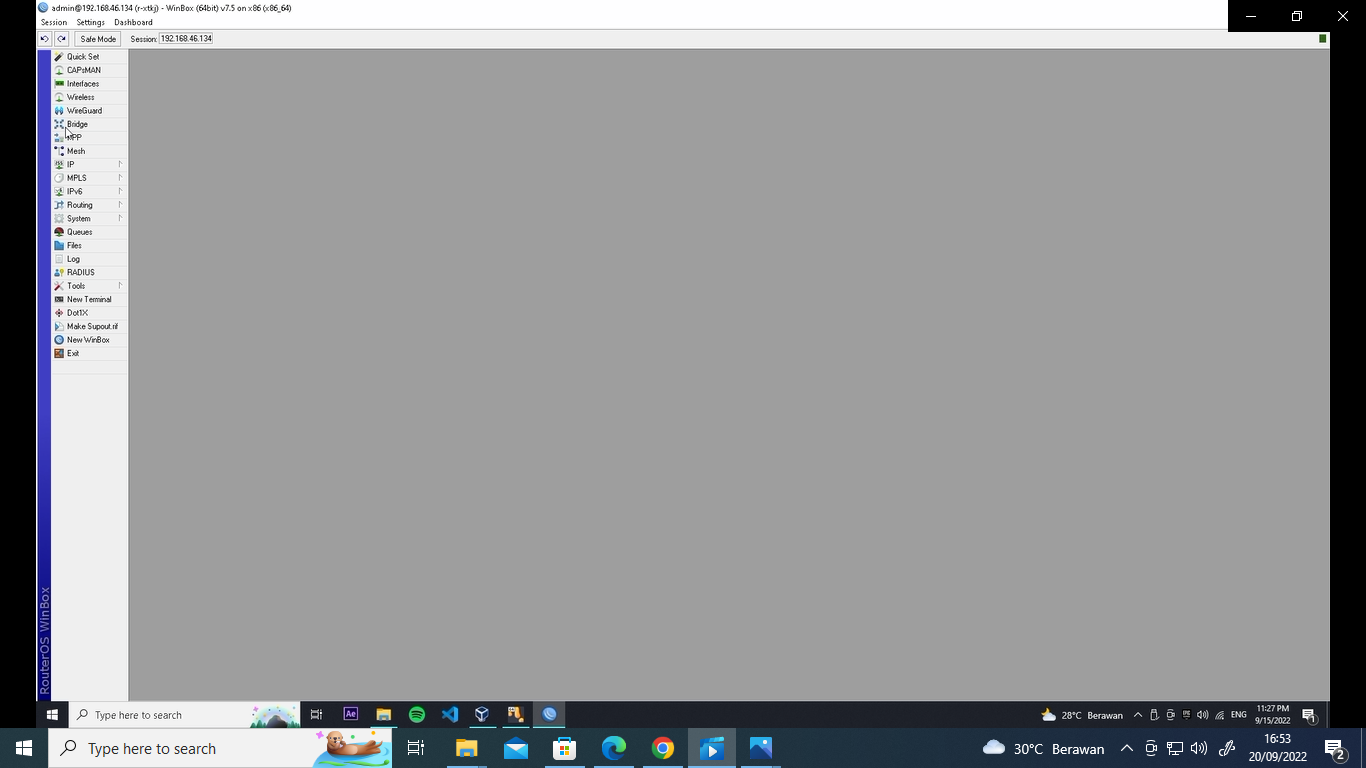This screenshot has width=1366, height=768.
Task: Launch New Terminal from the sidebar
Action: 89,299
